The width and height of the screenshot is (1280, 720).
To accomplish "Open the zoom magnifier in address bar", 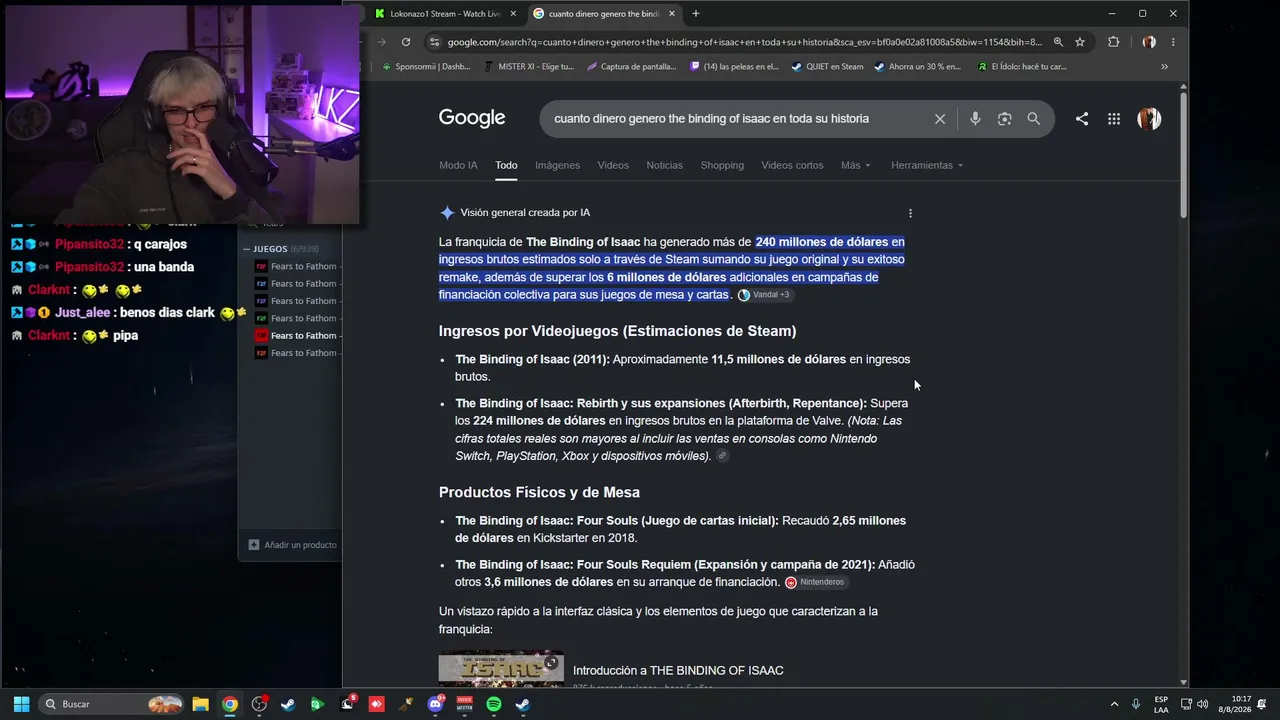I will 1058,42.
